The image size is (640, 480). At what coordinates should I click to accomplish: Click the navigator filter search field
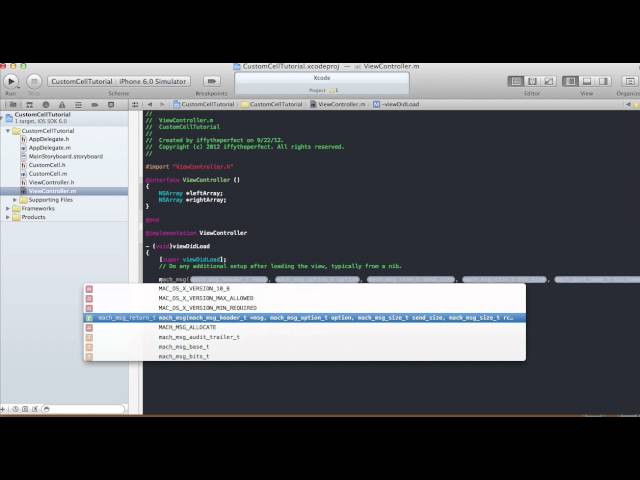(x=83, y=409)
